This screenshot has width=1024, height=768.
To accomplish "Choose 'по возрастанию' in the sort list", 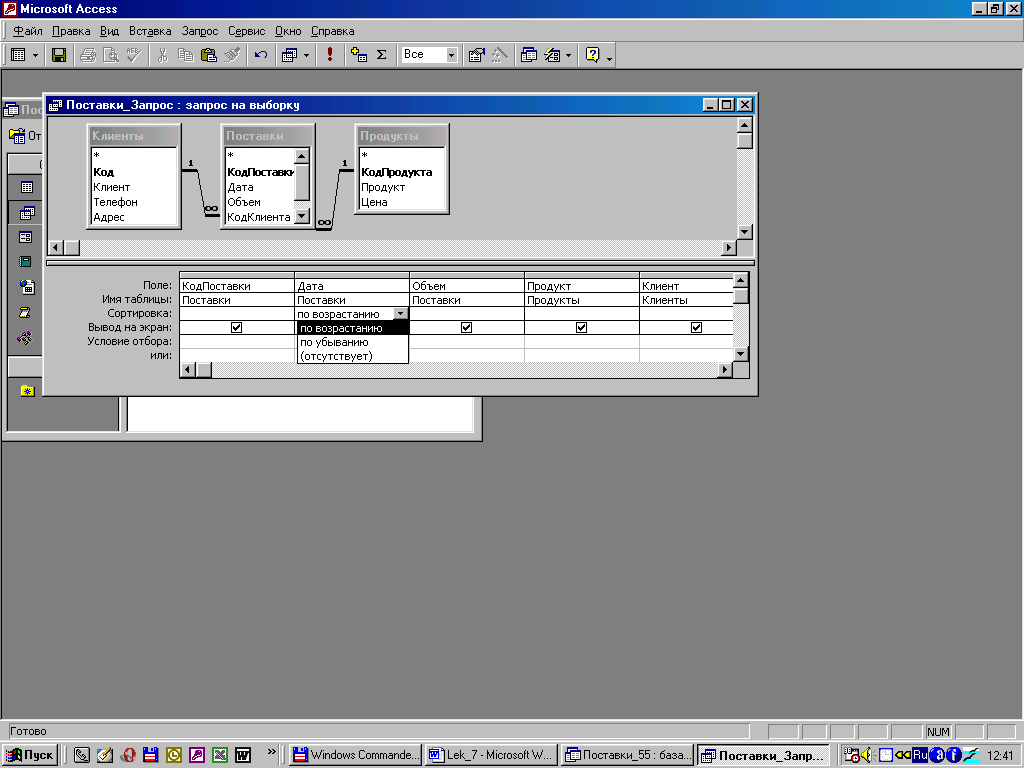I will [x=353, y=328].
